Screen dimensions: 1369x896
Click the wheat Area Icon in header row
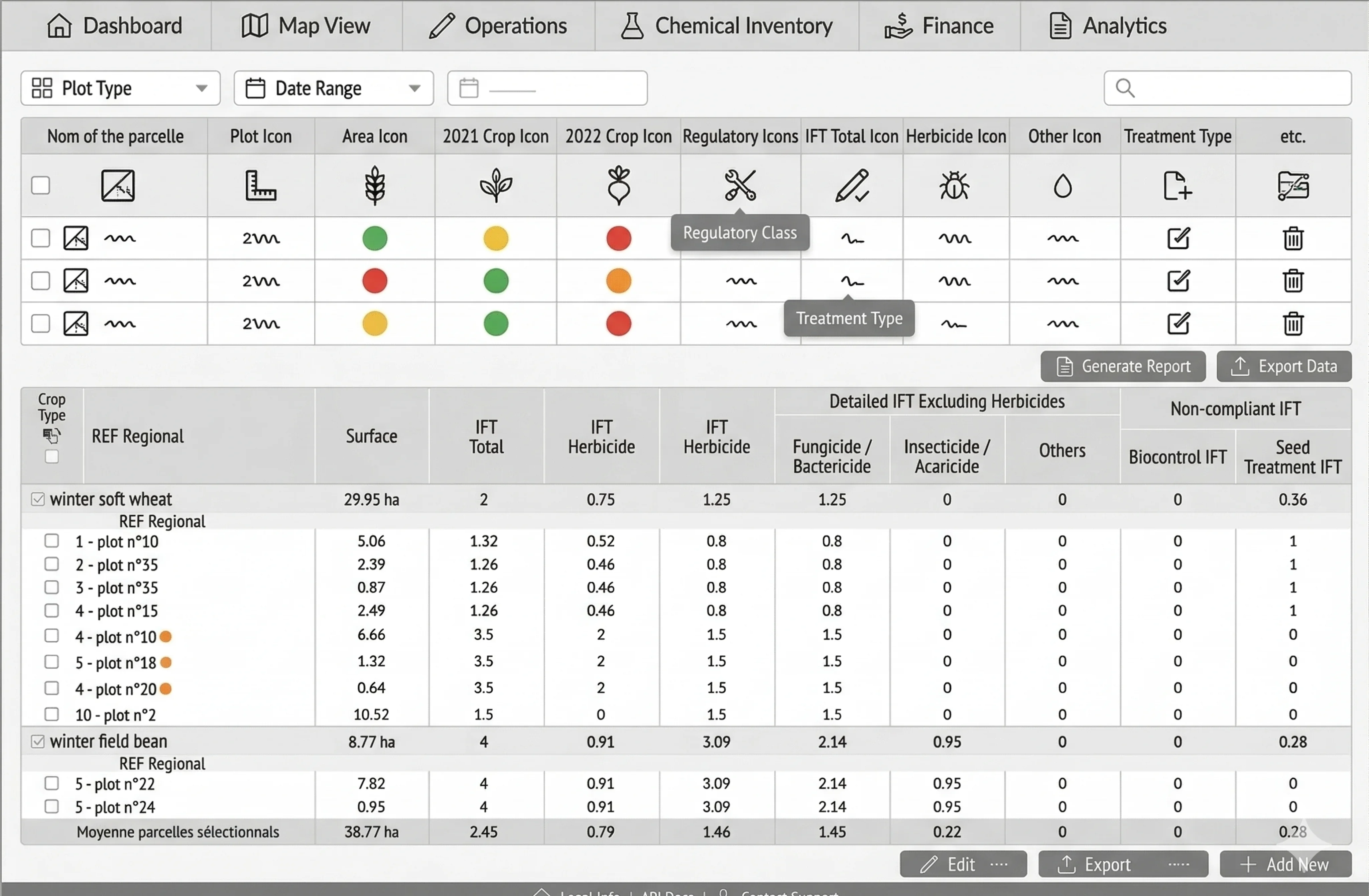click(x=374, y=186)
